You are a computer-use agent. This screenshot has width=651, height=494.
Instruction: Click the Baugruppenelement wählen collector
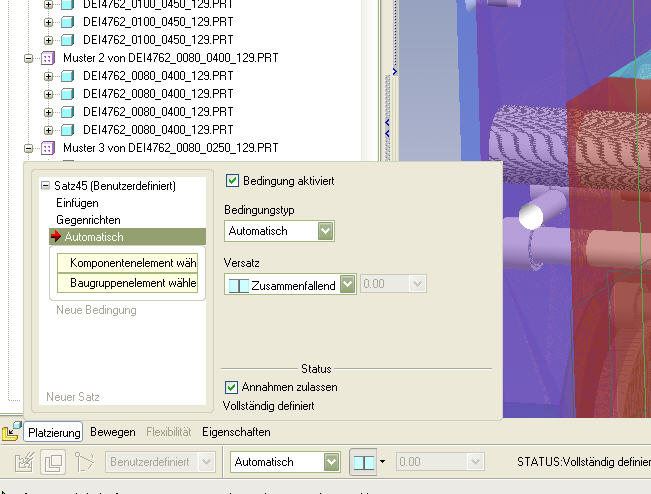click(x=127, y=283)
